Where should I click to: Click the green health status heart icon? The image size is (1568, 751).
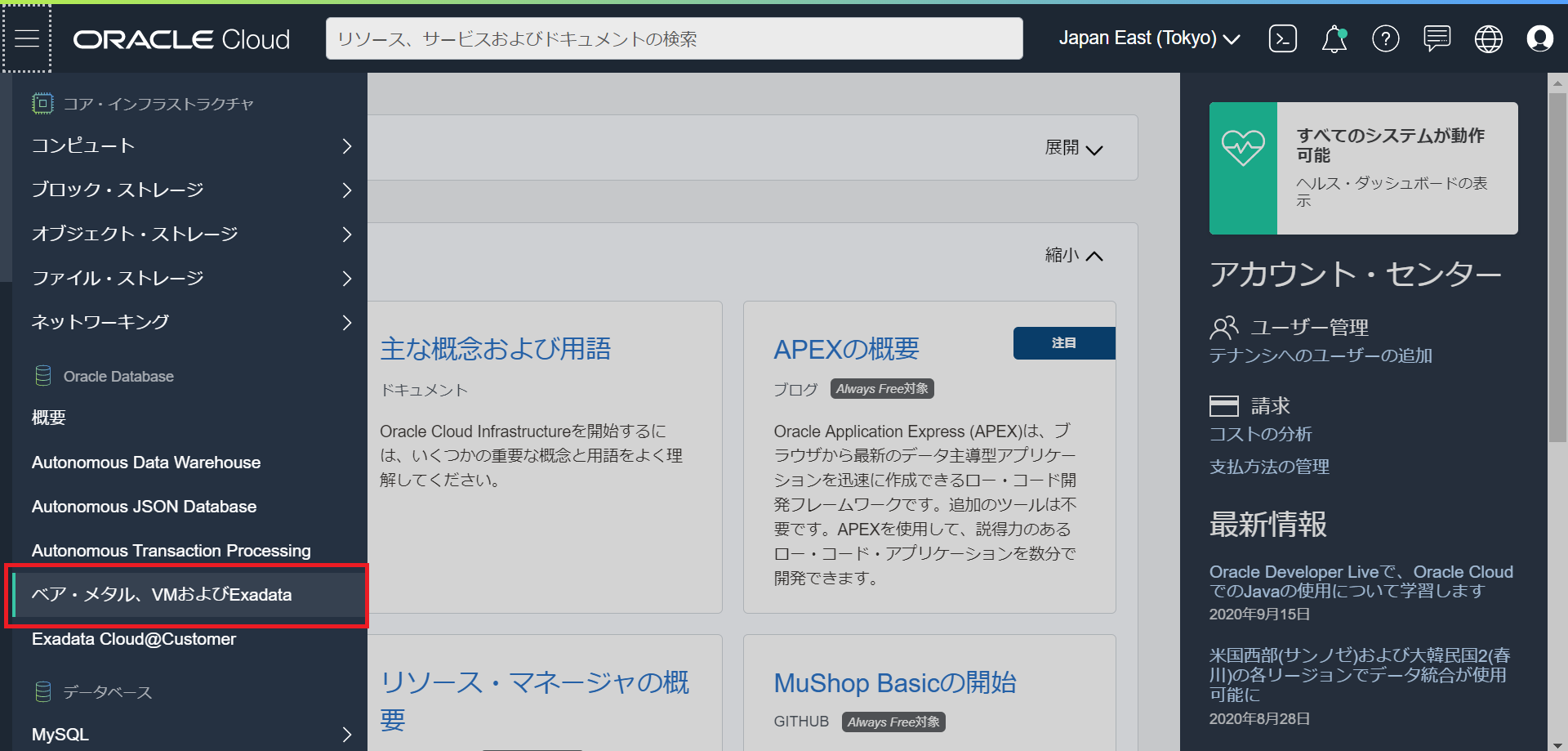coord(1243,145)
